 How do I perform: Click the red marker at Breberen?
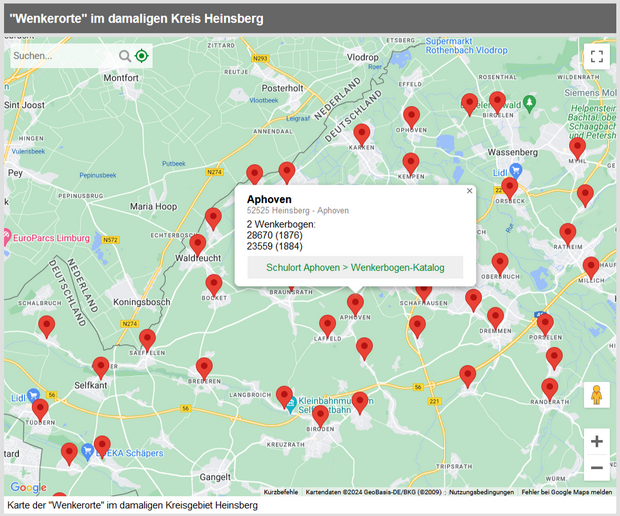(204, 369)
